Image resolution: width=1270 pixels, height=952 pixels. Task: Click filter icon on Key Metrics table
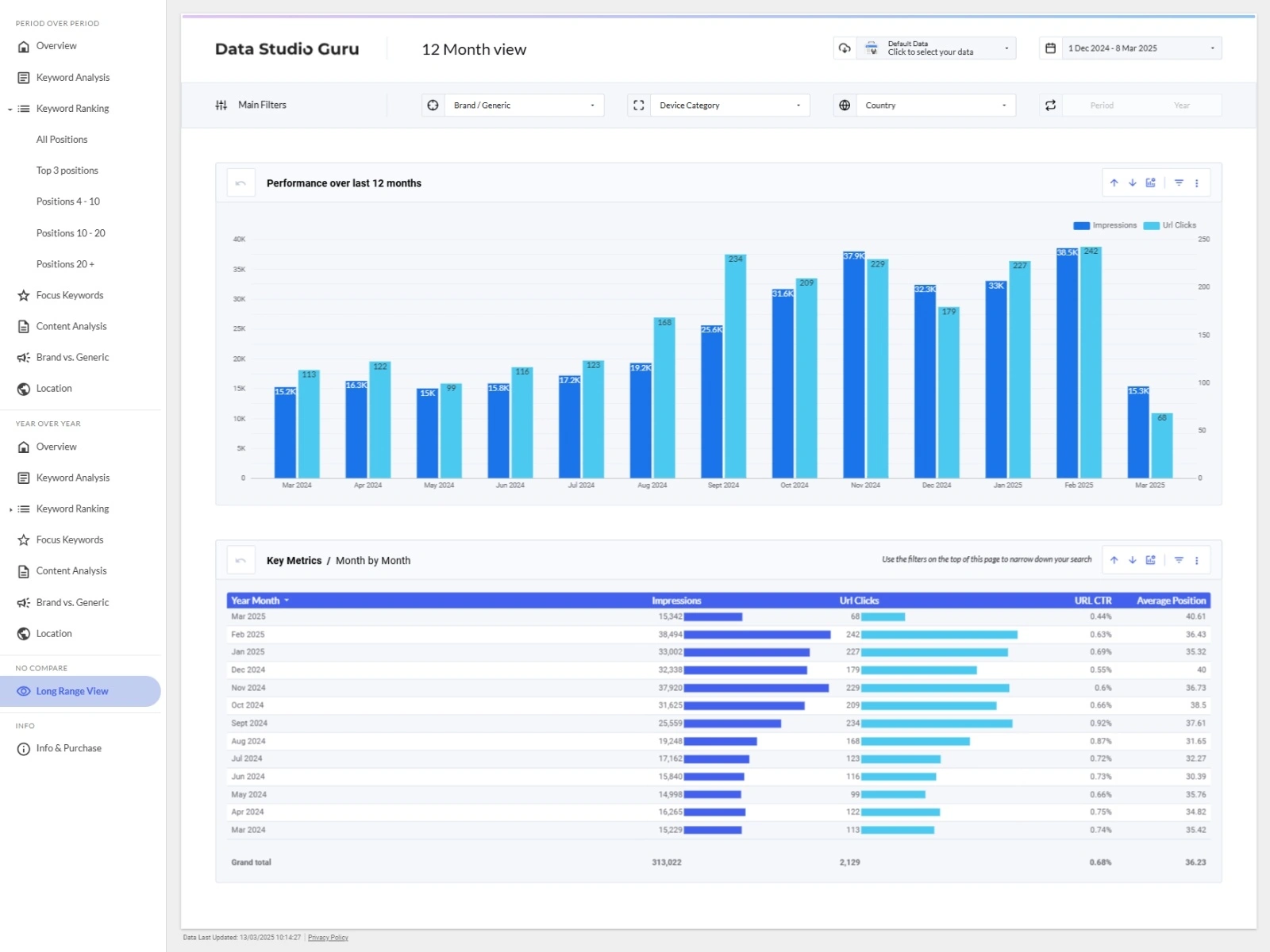[1179, 560]
